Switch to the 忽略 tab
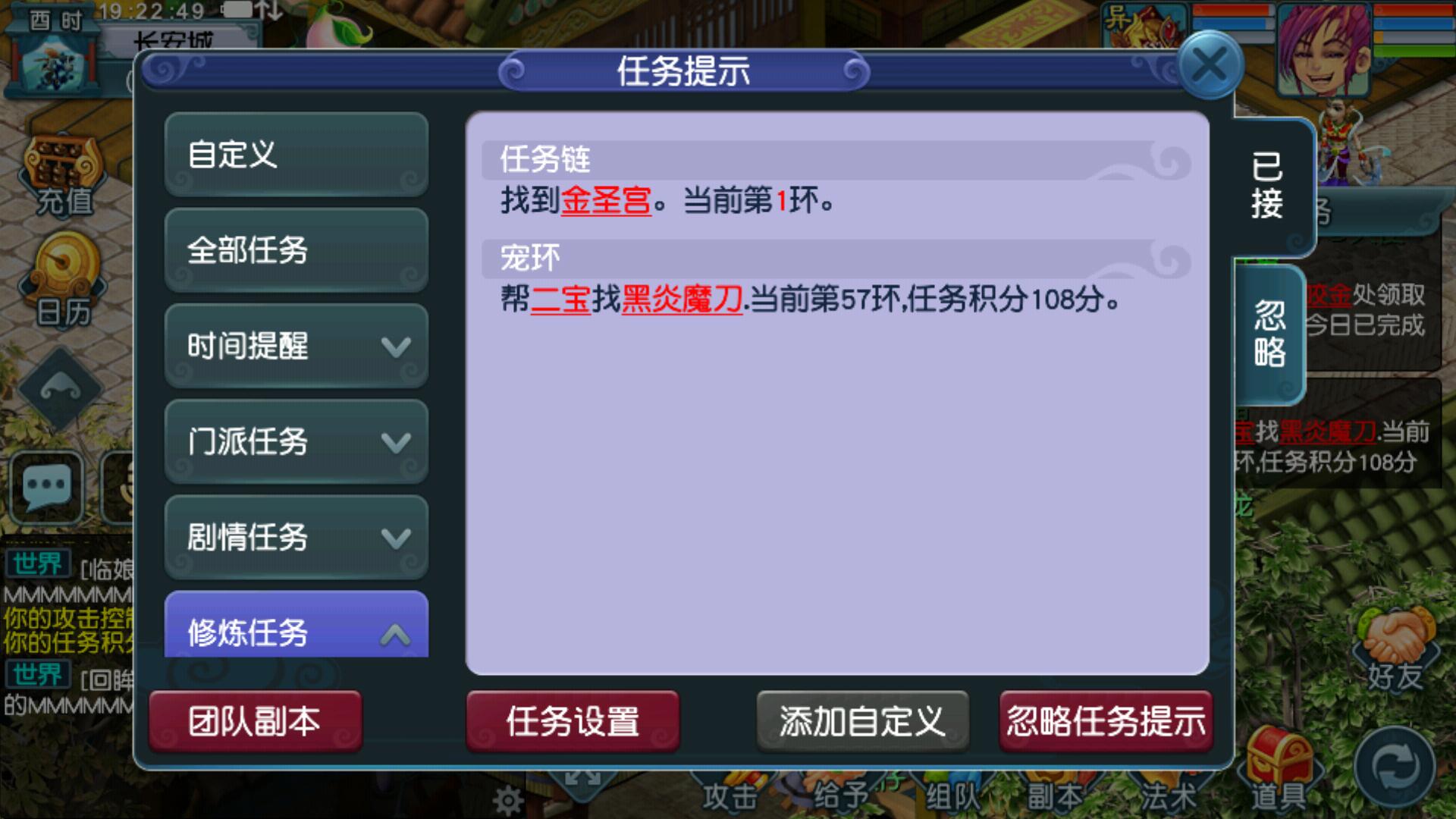 tap(1268, 334)
